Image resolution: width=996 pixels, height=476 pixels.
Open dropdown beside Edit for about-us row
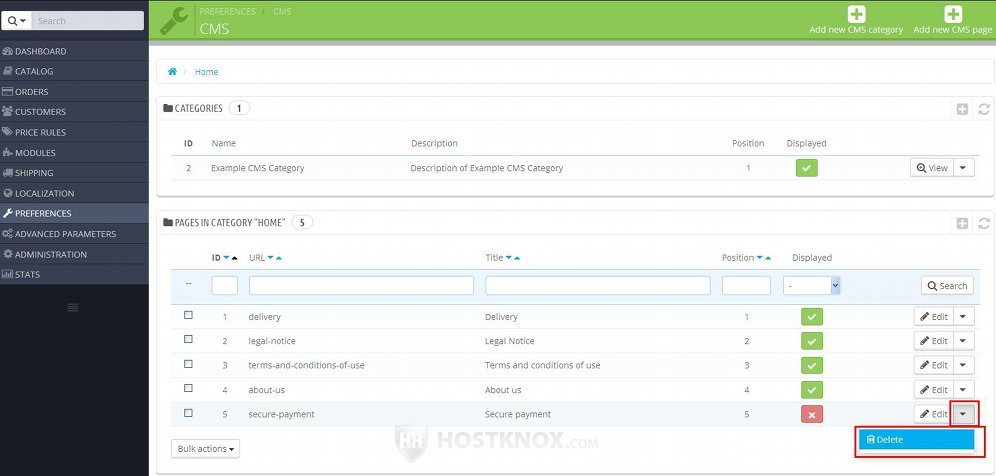pos(964,390)
